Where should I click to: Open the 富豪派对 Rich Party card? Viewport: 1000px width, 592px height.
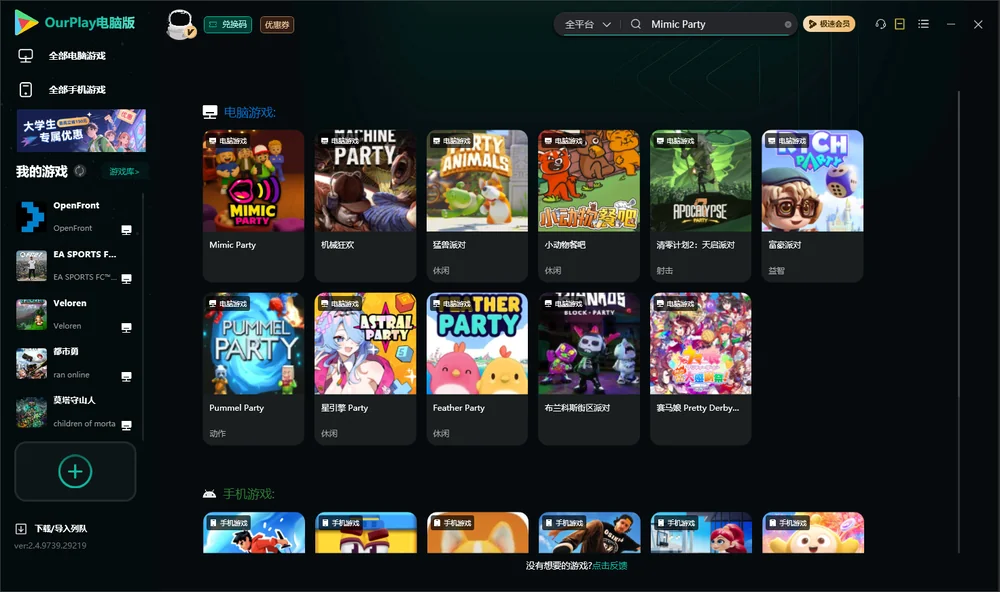[812, 205]
